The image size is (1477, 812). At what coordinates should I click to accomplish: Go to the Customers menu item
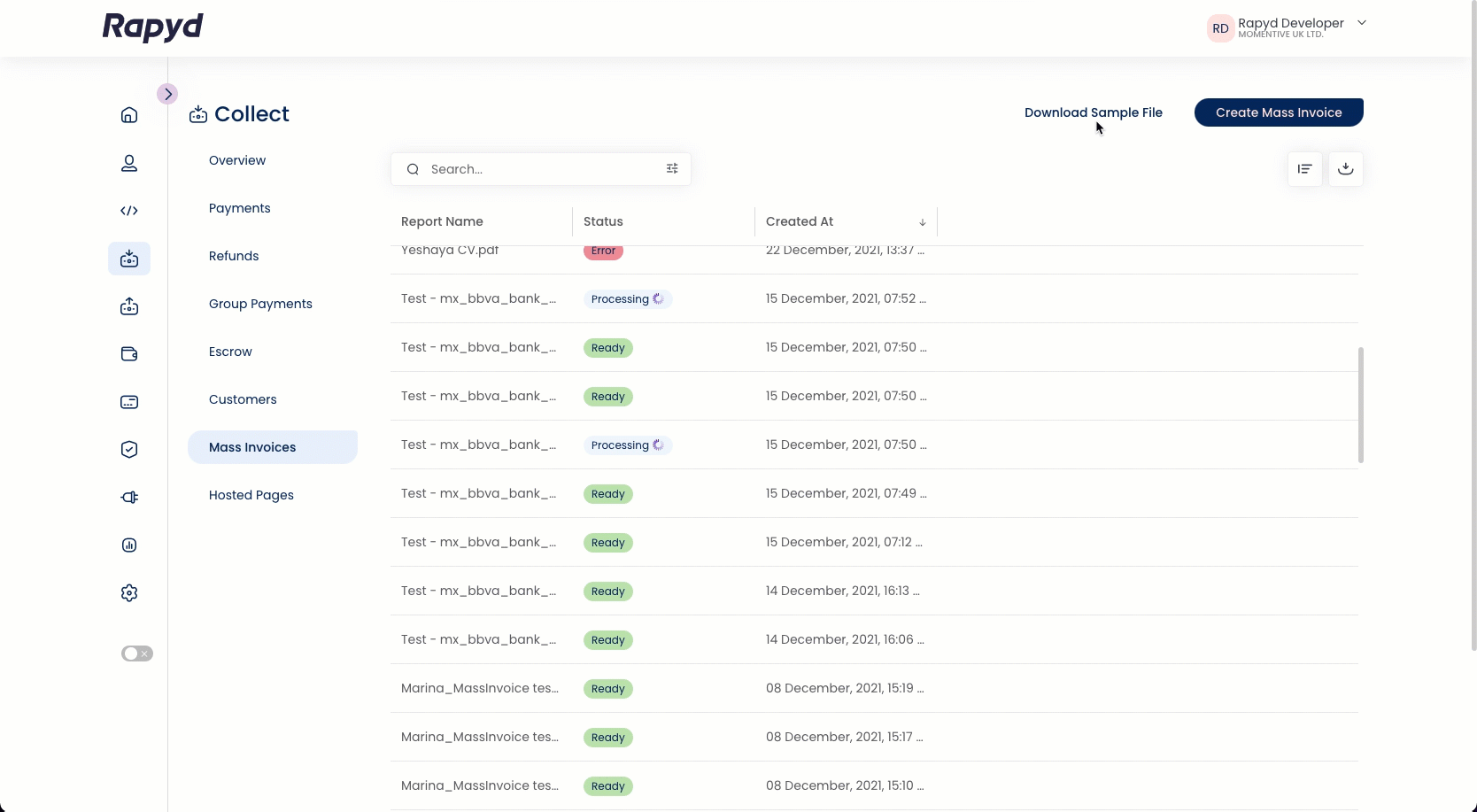point(243,399)
